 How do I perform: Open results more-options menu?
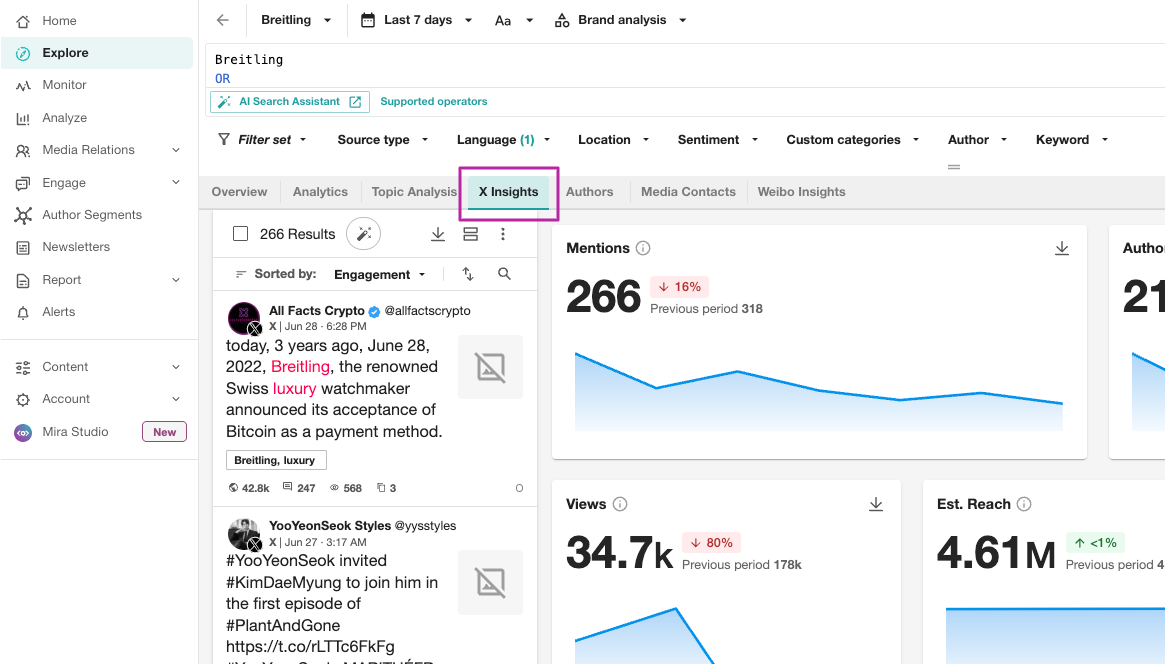pos(503,234)
